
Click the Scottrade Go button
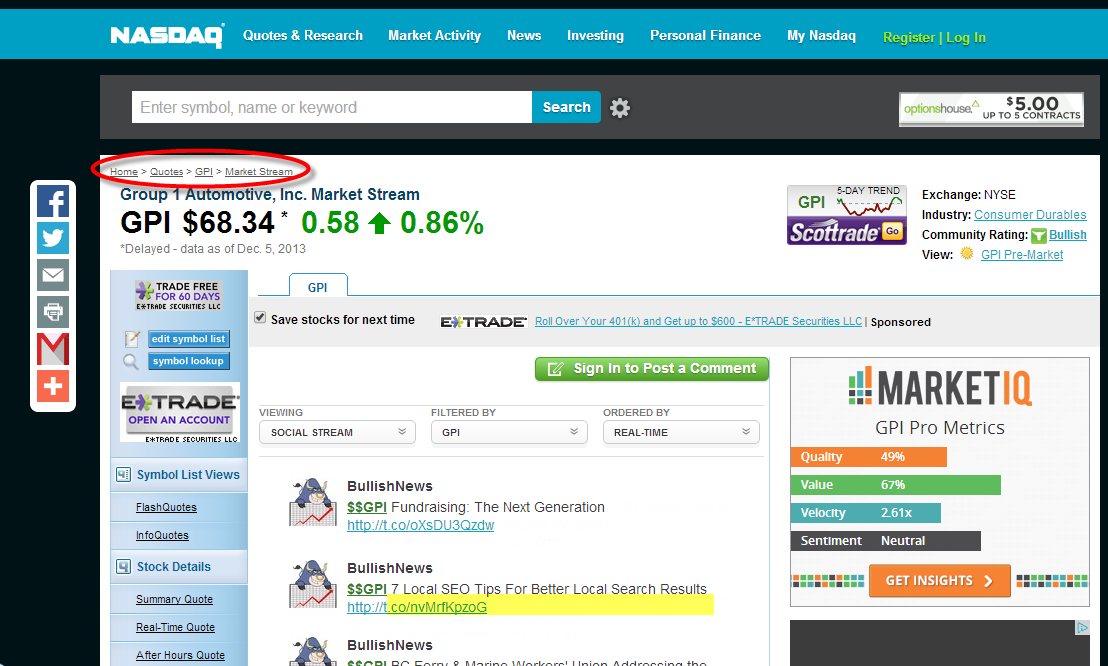pyautogui.click(x=892, y=231)
